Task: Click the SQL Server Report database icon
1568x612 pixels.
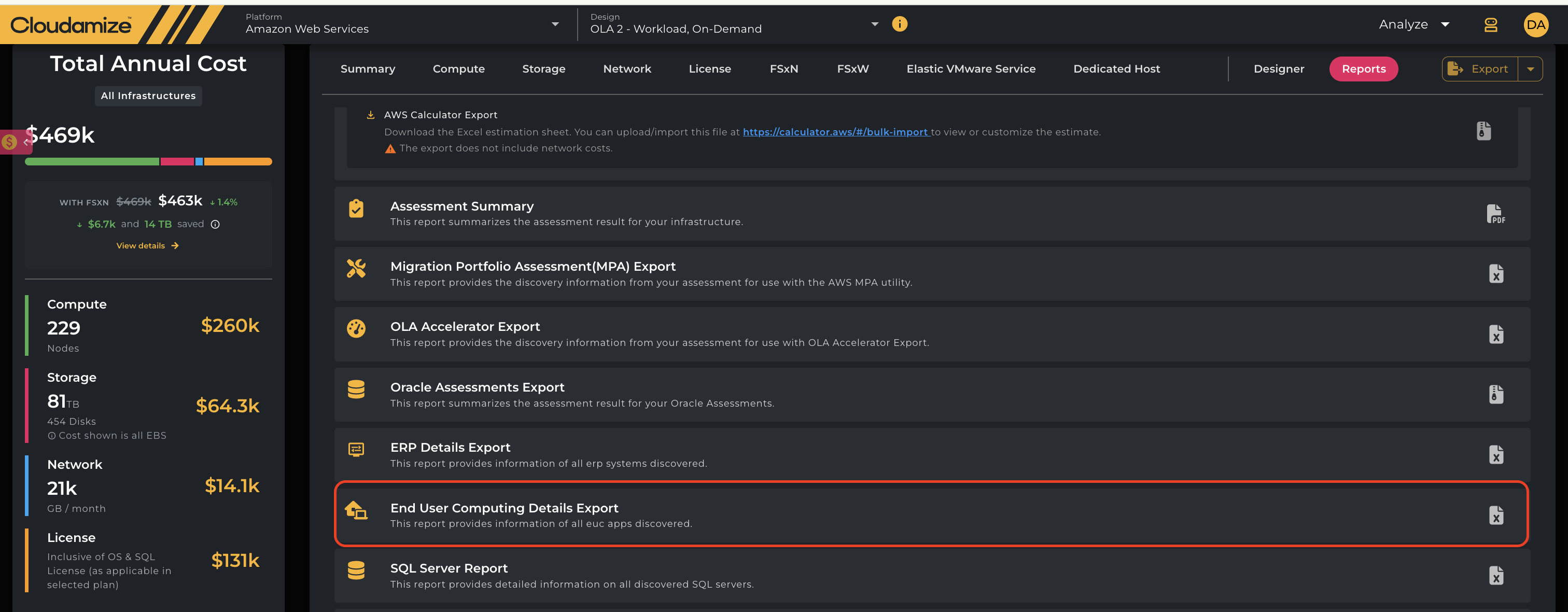Action: click(x=356, y=571)
